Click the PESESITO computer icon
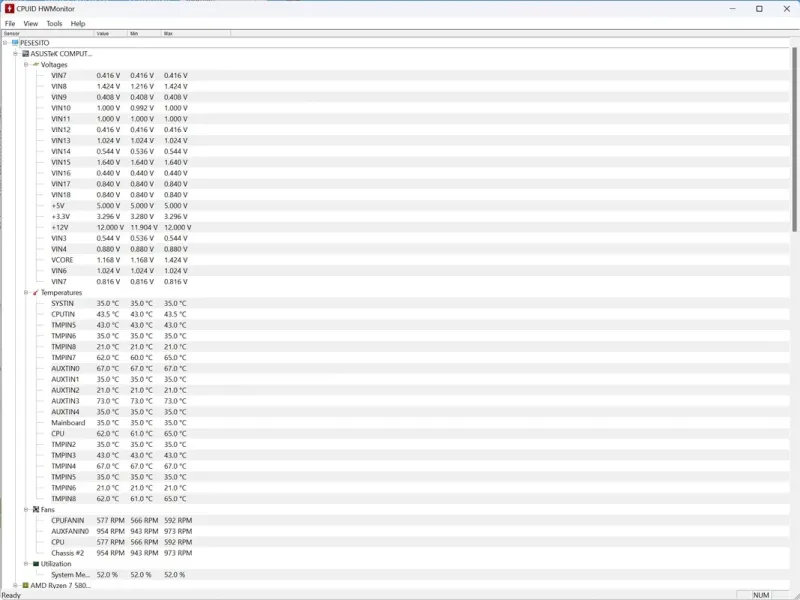800x600 pixels. [x=15, y=42]
